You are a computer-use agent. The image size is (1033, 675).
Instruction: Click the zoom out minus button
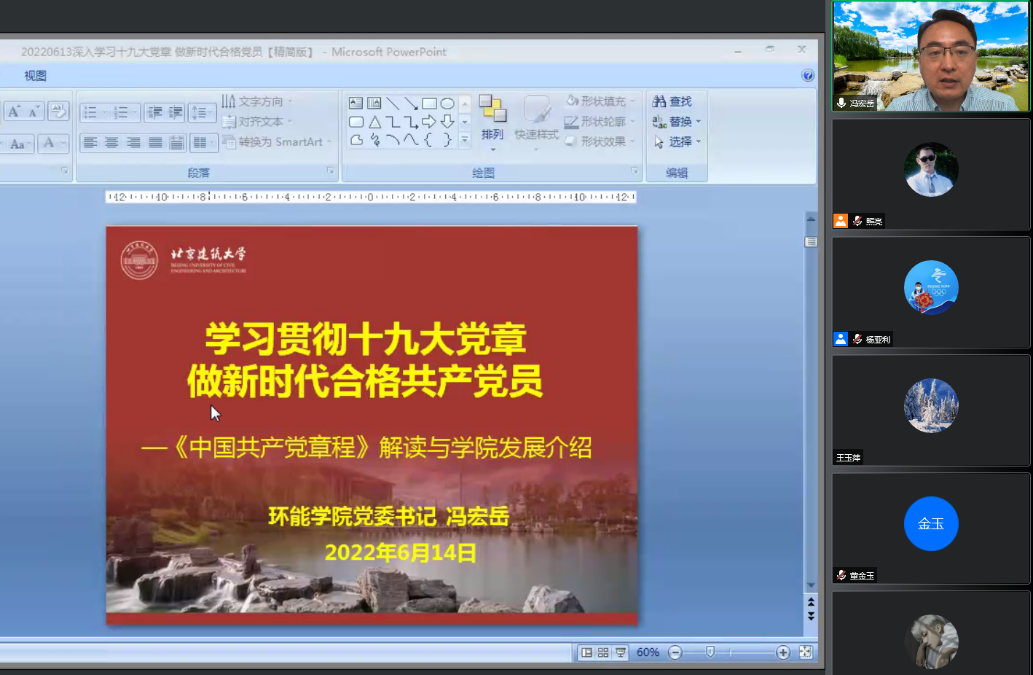(675, 652)
